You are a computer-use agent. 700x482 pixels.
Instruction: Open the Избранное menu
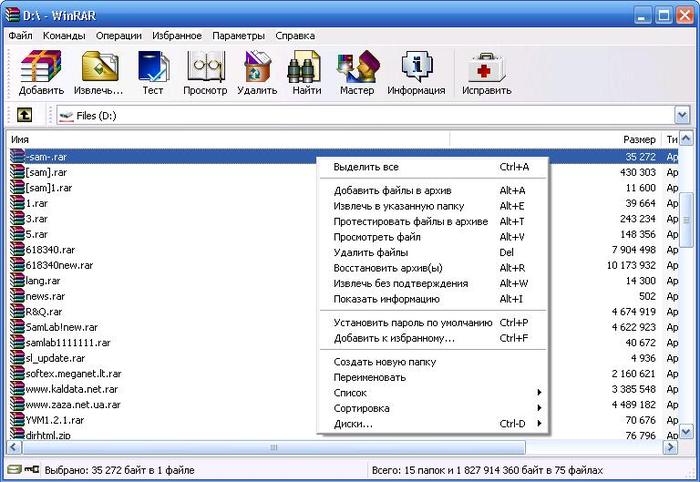pyautogui.click(x=177, y=36)
